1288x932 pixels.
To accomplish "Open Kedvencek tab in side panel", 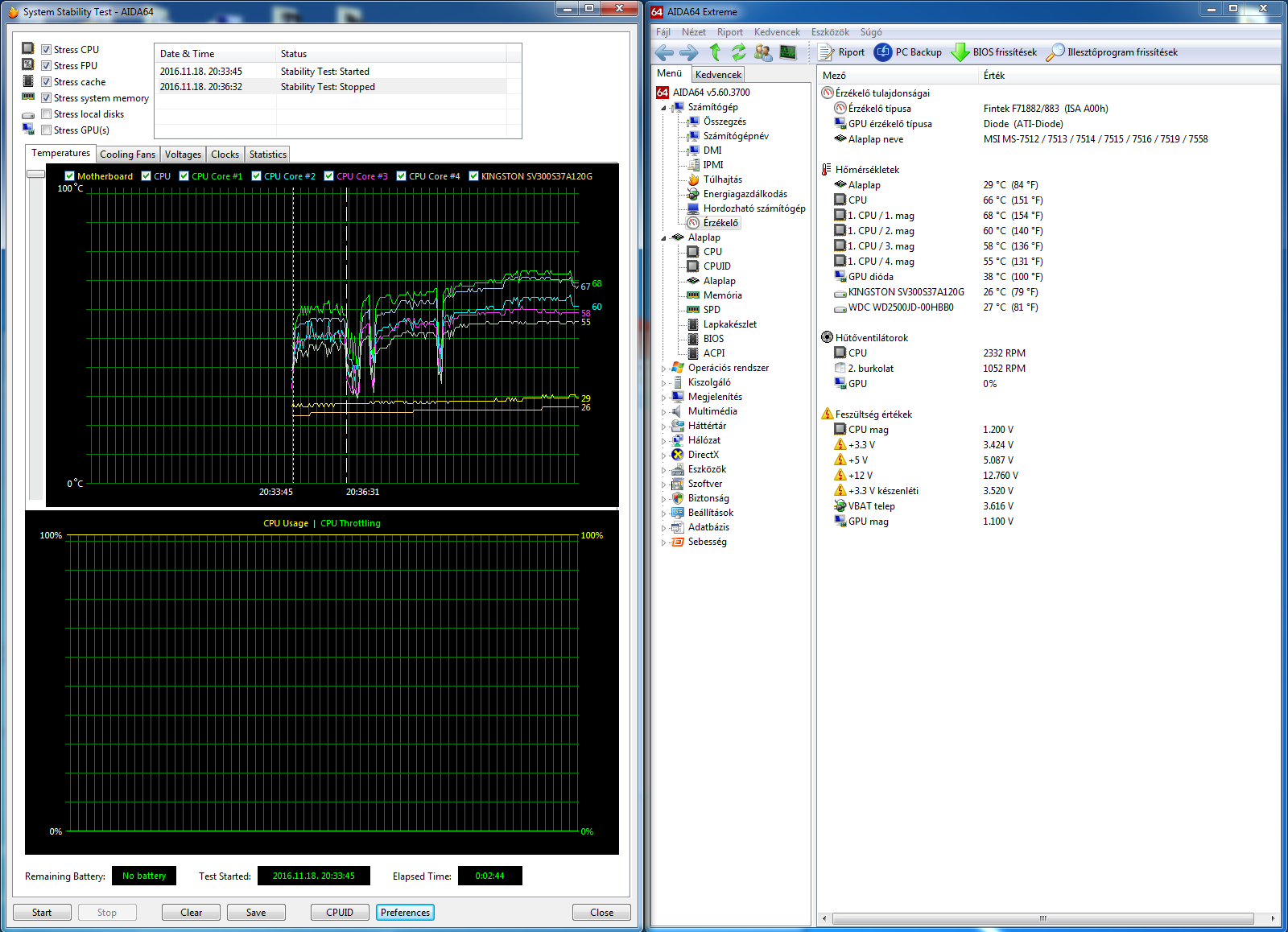I will [x=718, y=74].
